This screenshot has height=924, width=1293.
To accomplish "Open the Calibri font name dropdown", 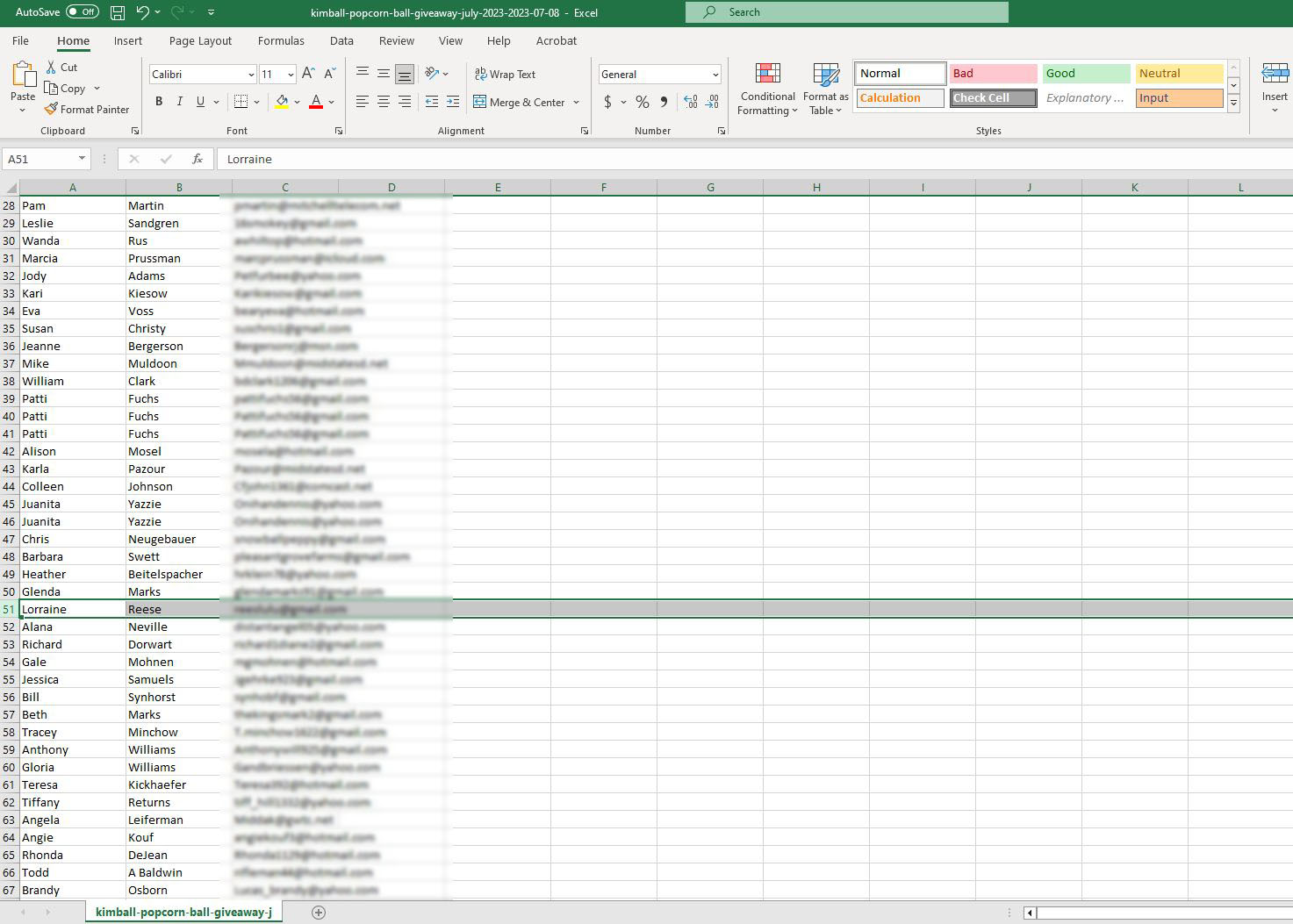I will click(251, 75).
